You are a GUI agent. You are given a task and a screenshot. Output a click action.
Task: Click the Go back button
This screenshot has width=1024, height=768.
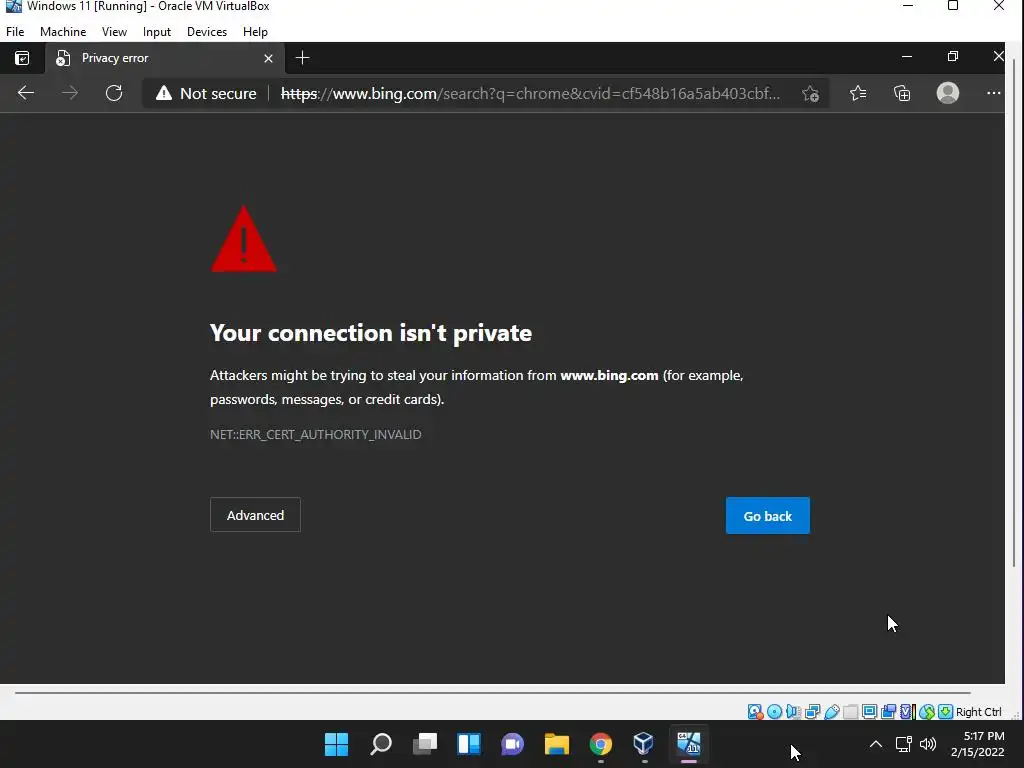(x=767, y=516)
